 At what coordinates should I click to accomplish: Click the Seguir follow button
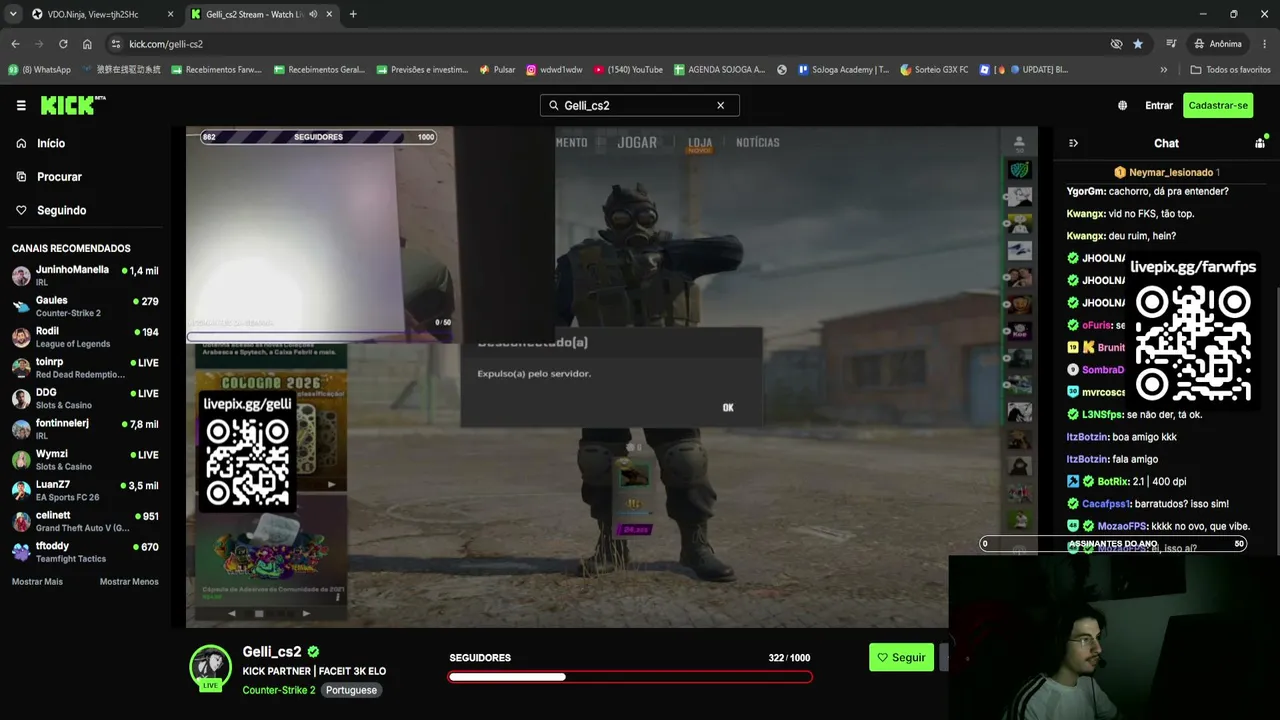901,657
